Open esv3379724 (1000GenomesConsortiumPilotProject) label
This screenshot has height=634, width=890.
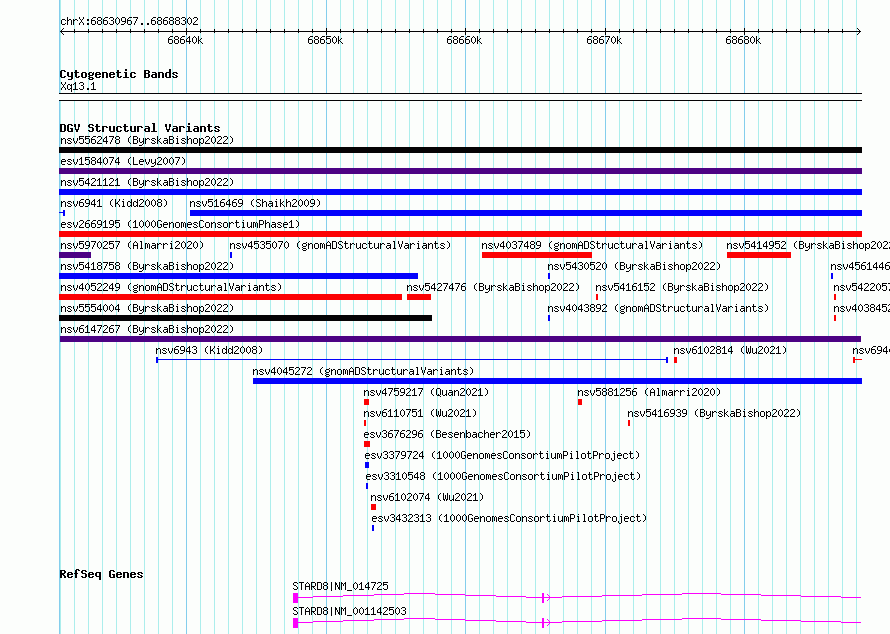[x=502, y=455]
